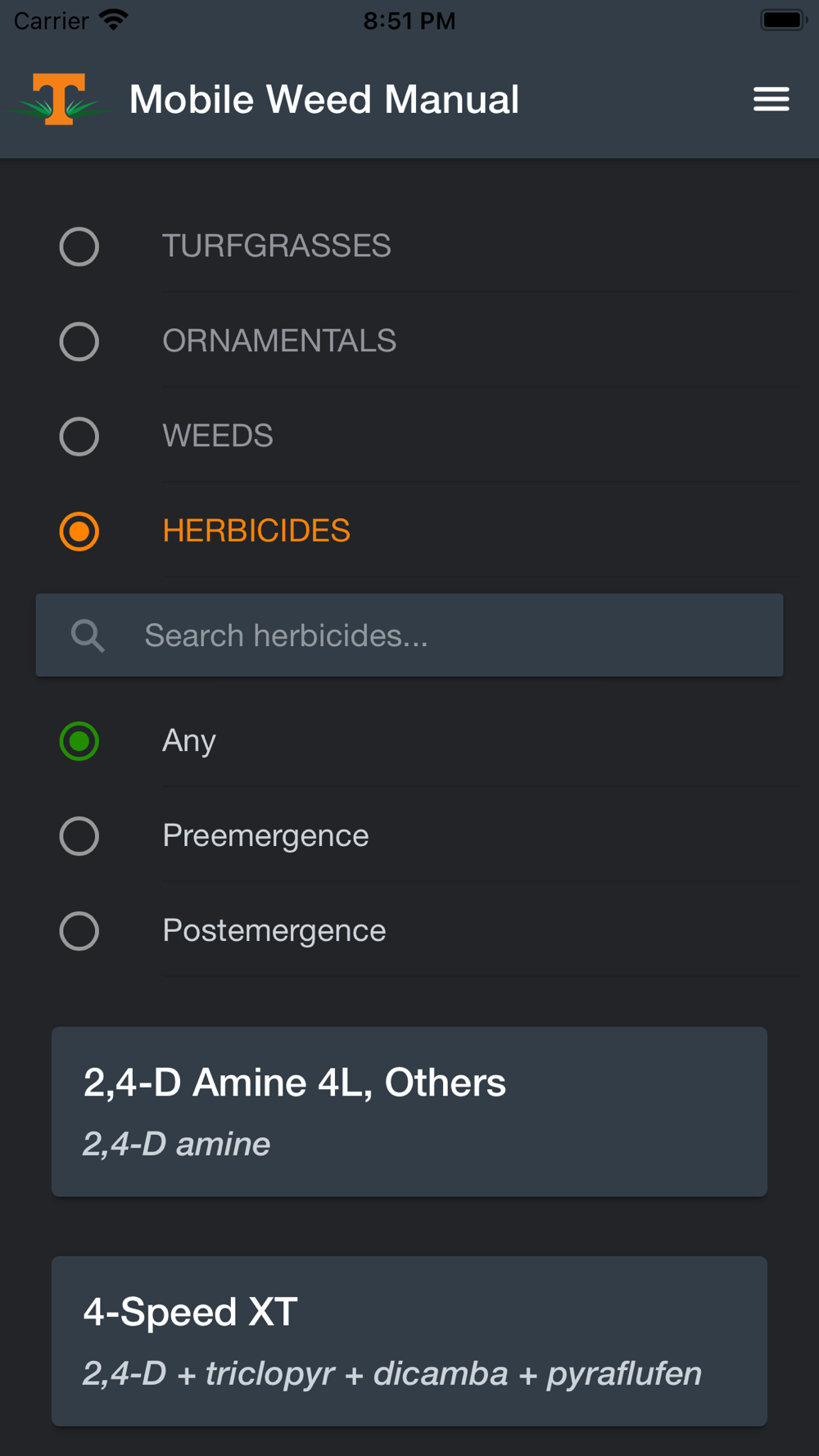This screenshot has width=819, height=1456.
Task: Select the Turfgrasses radio button
Action: pos(79,246)
